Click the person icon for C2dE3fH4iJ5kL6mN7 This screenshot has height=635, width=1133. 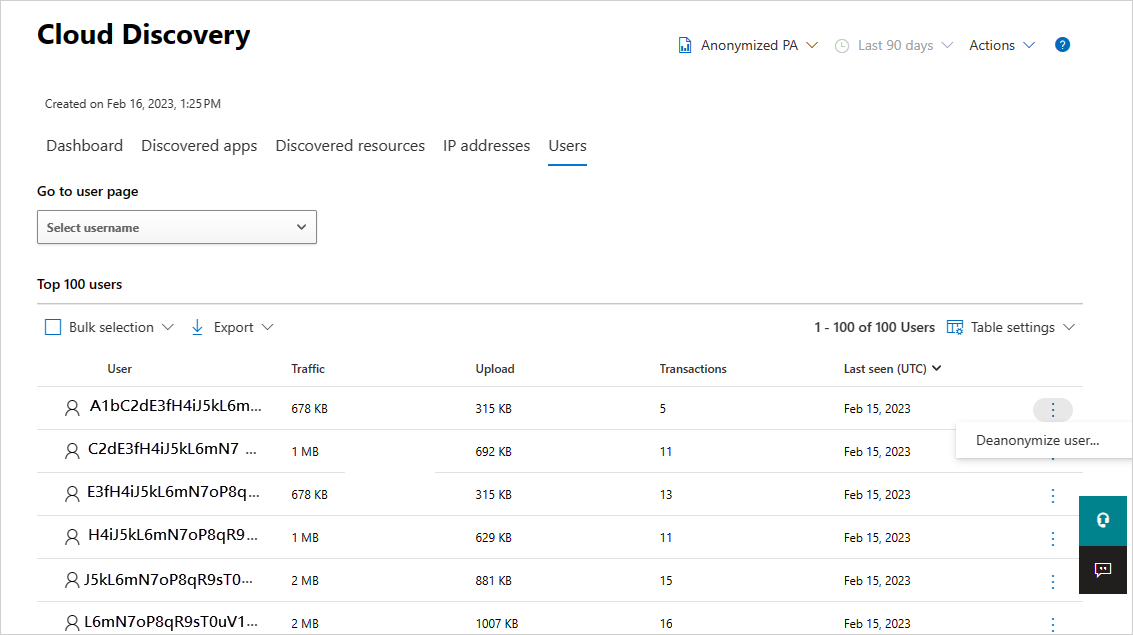72,452
